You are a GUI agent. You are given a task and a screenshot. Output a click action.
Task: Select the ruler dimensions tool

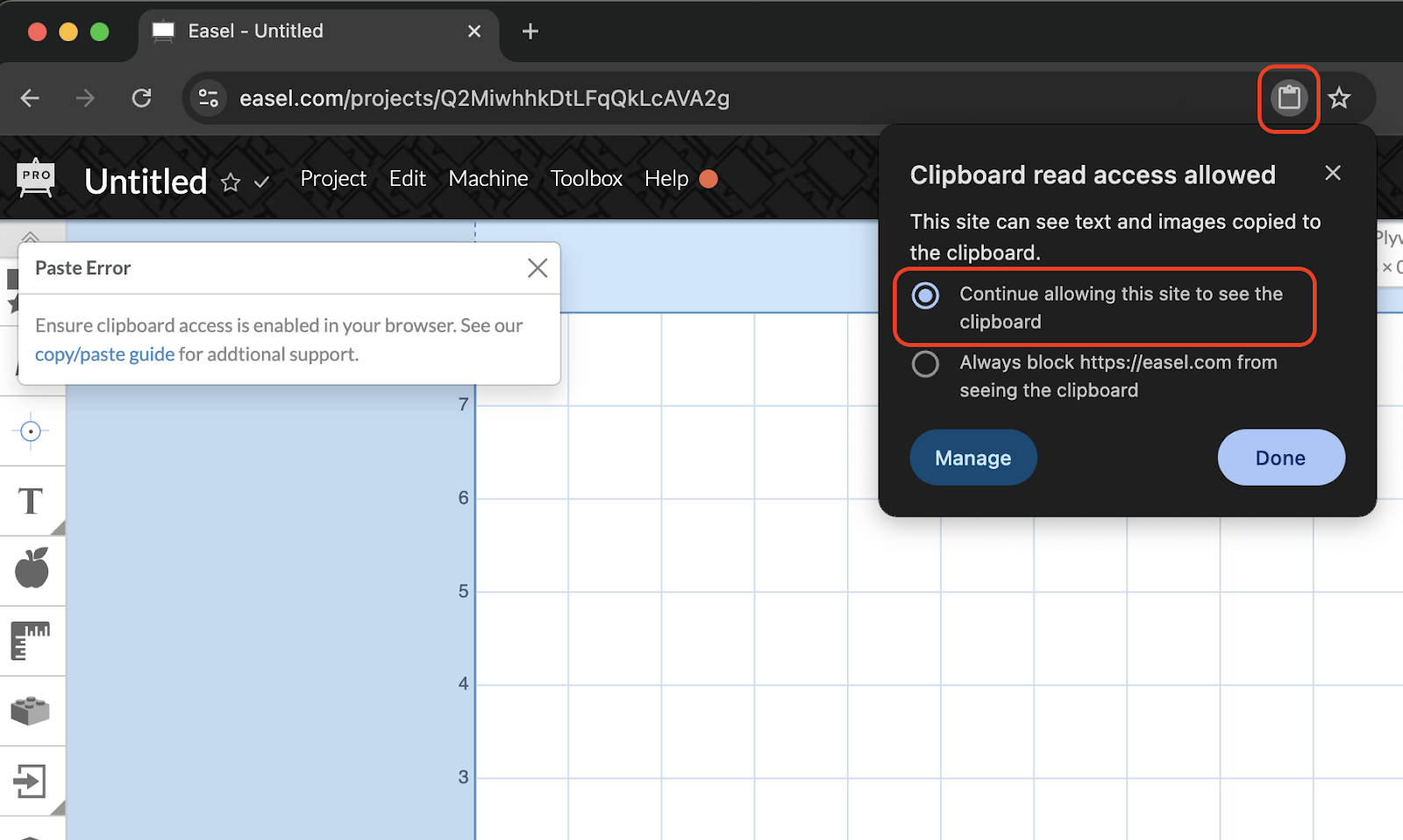coord(30,641)
